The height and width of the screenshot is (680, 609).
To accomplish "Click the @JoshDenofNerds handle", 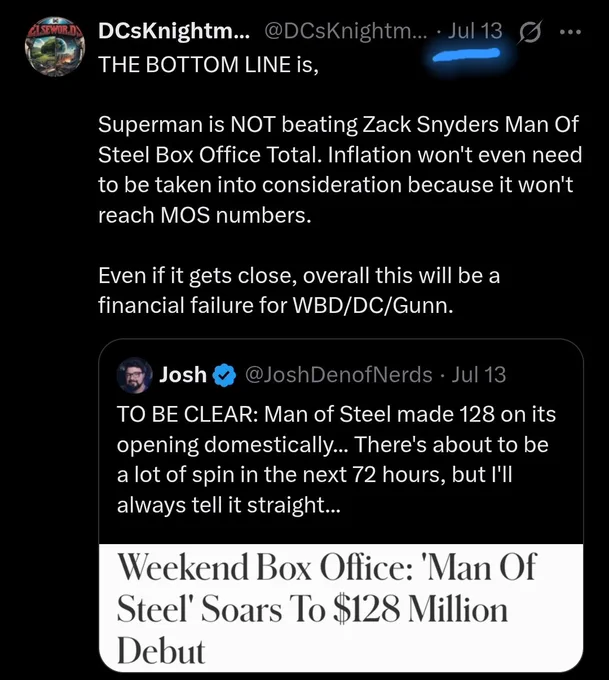I will (339, 375).
